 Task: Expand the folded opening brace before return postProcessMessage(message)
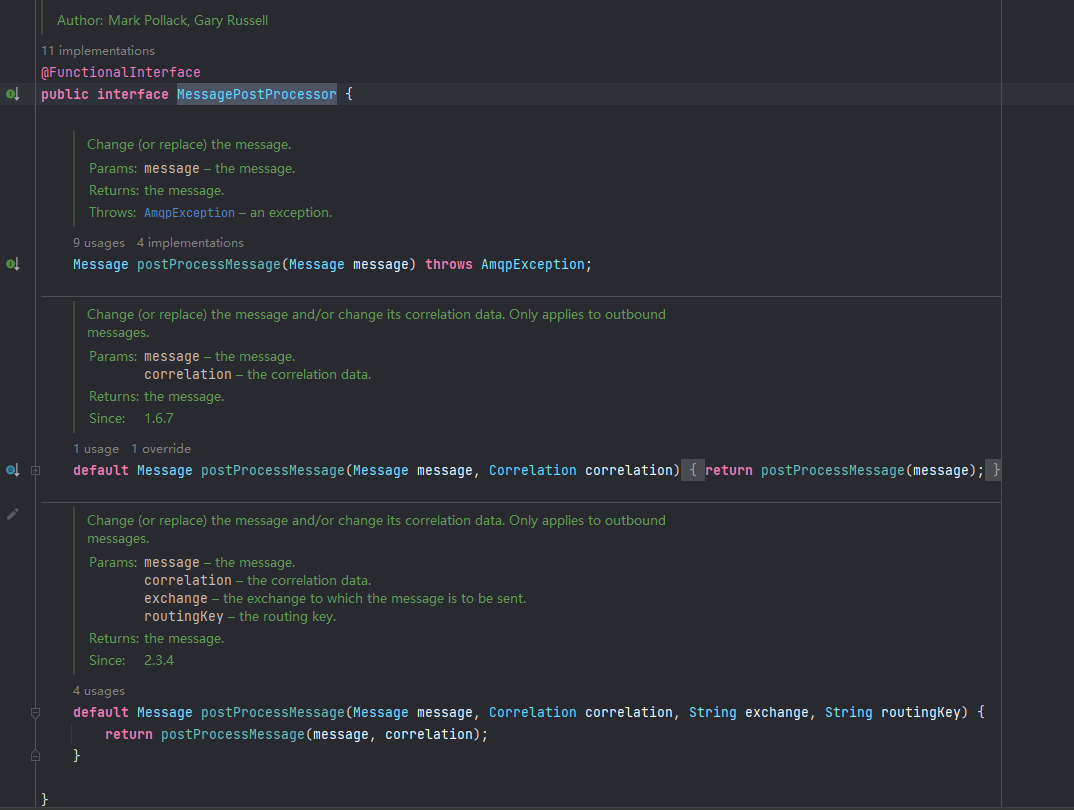[692, 470]
